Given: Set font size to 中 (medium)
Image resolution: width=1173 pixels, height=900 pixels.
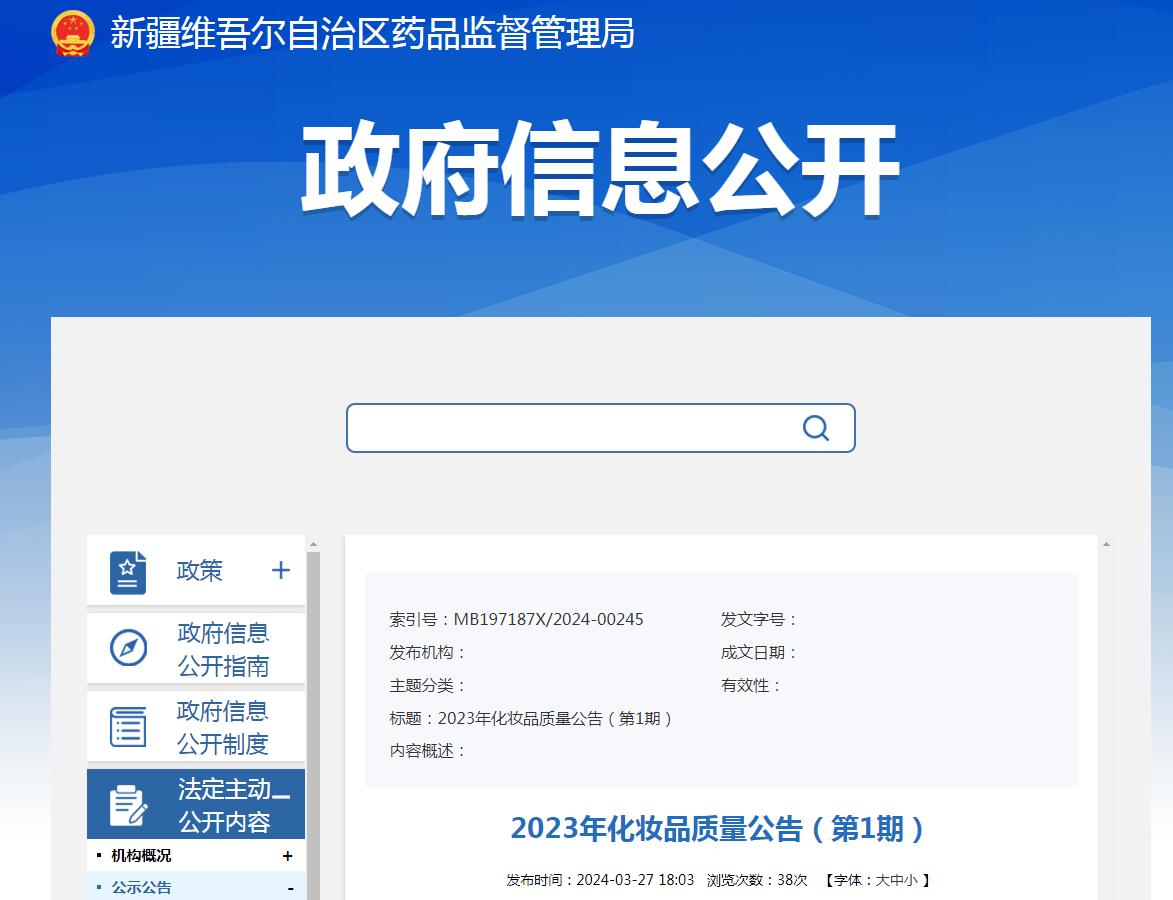Looking at the screenshot, I should [x=897, y=880].
